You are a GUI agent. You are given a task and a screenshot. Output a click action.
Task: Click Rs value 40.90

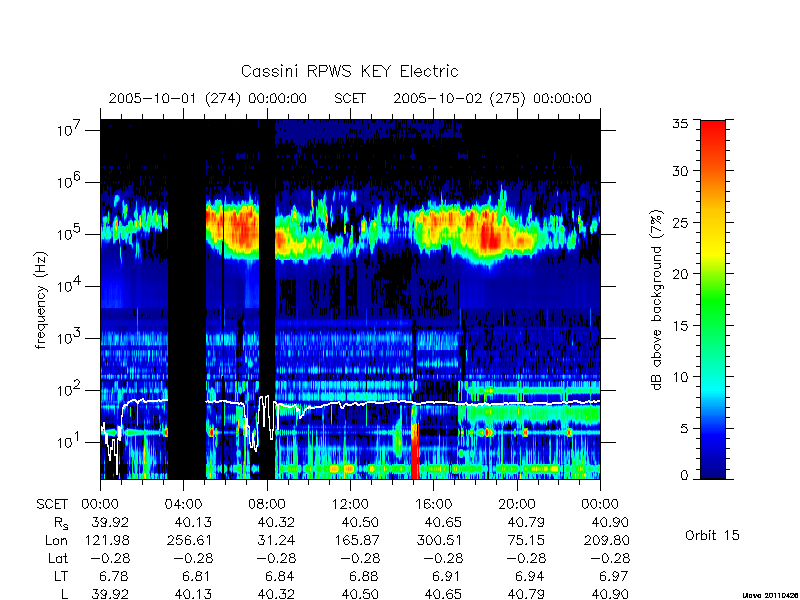point(610,523)
